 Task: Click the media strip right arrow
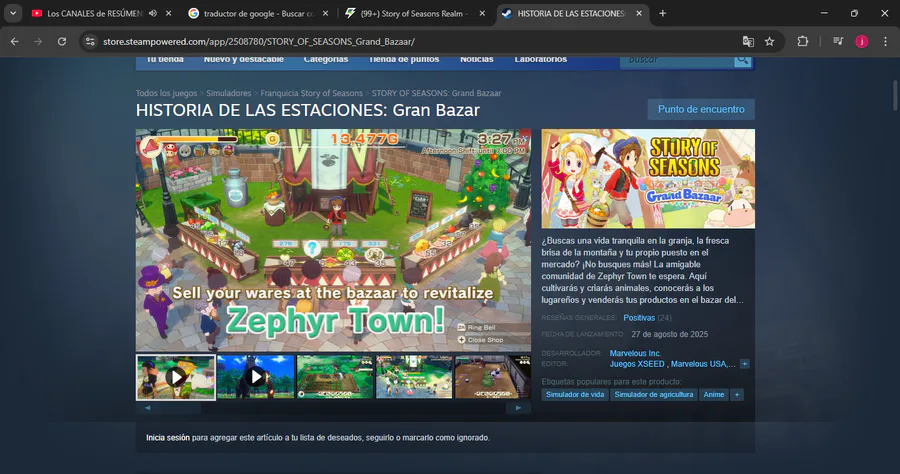click(x=518, y=408)
